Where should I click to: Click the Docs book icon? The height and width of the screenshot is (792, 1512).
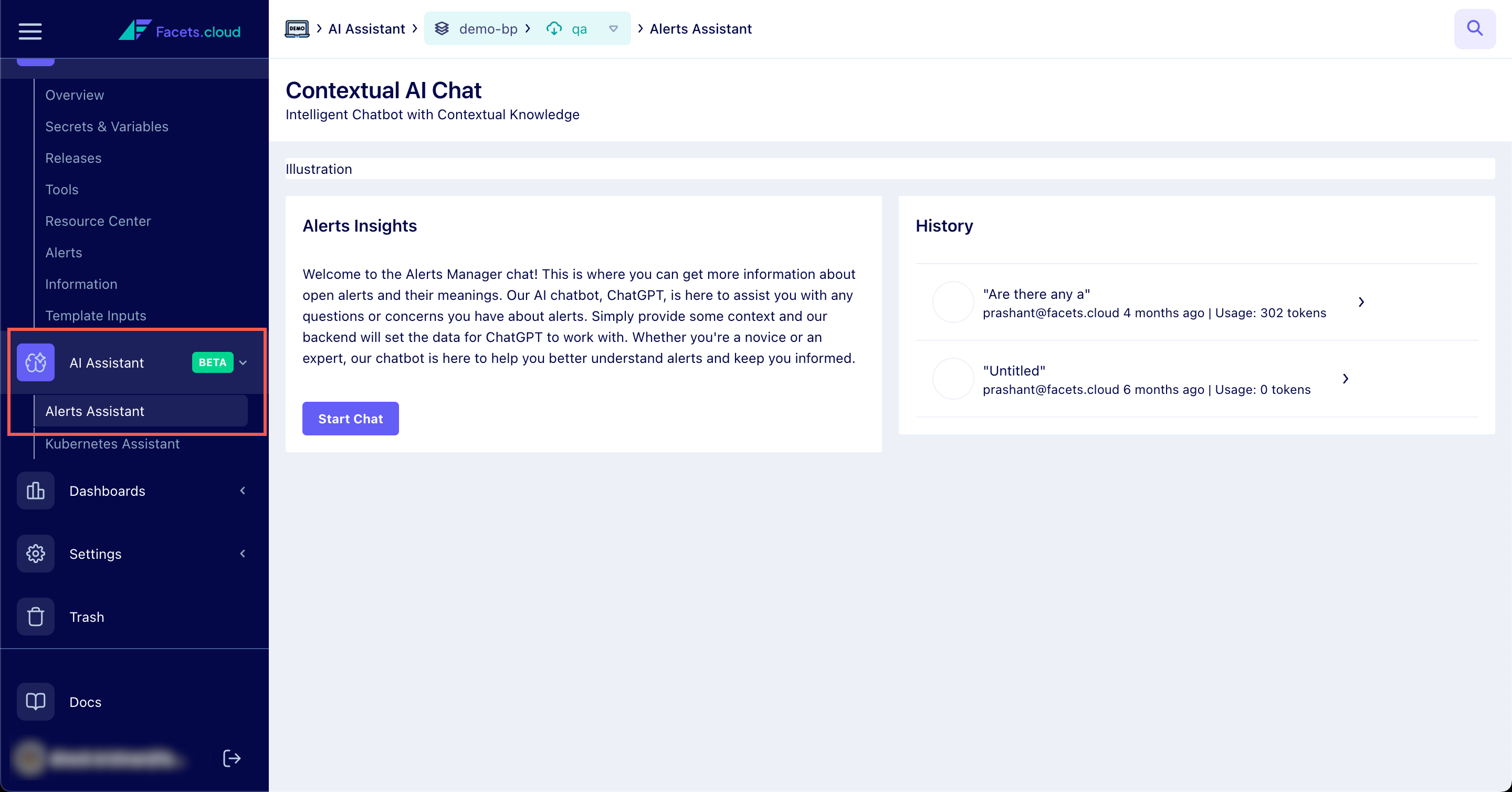(x=35, y=701)
